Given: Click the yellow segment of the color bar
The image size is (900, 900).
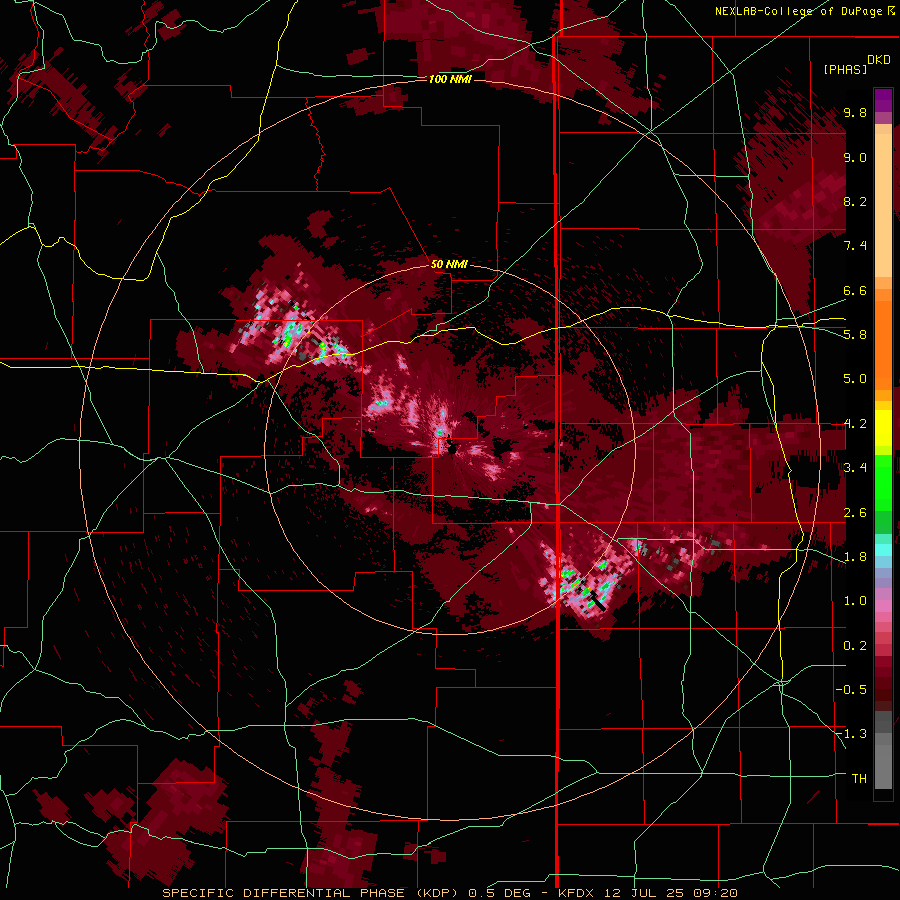Looking at the screenshot, I should point(883,428).
